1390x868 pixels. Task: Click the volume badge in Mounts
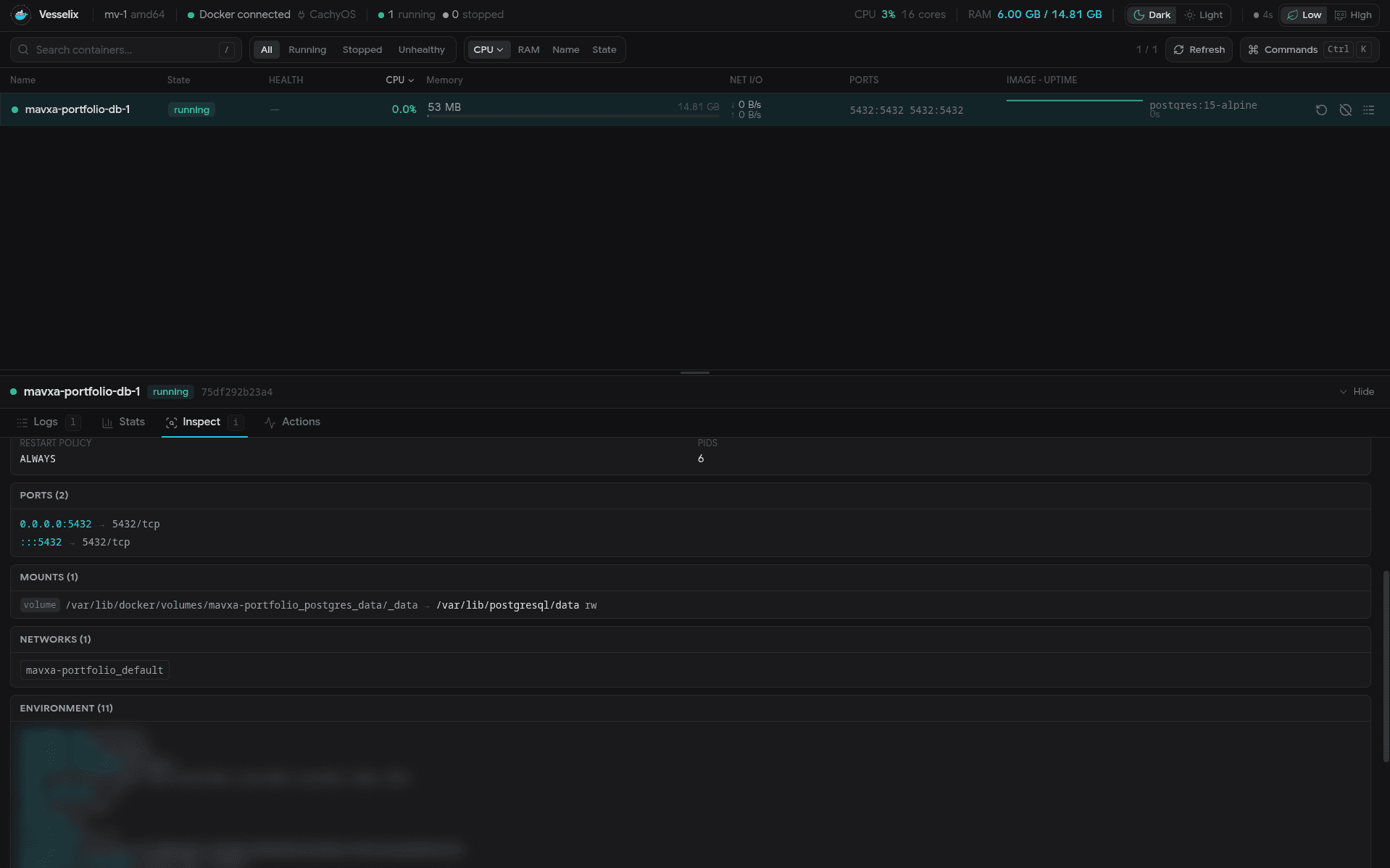coord(40,605)
